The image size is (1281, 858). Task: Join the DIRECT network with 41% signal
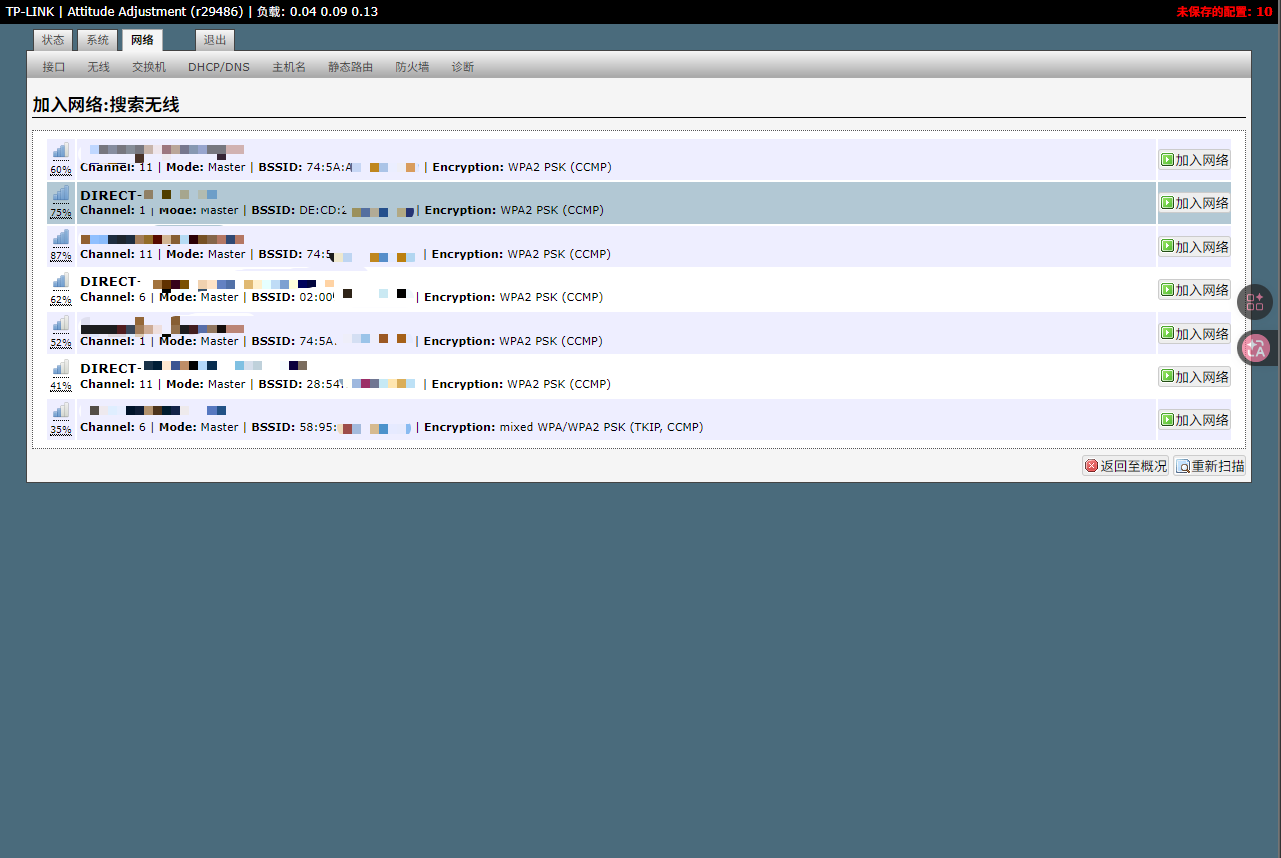(1194, 377)
